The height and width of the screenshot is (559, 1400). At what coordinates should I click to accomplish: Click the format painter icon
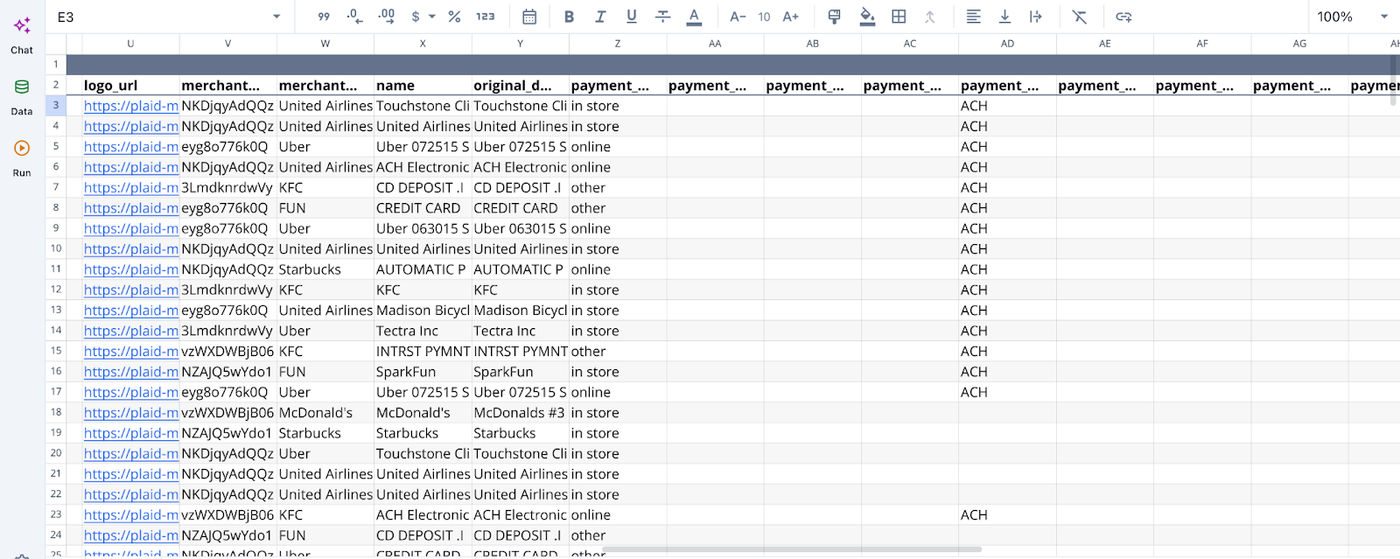coord(835,16)
